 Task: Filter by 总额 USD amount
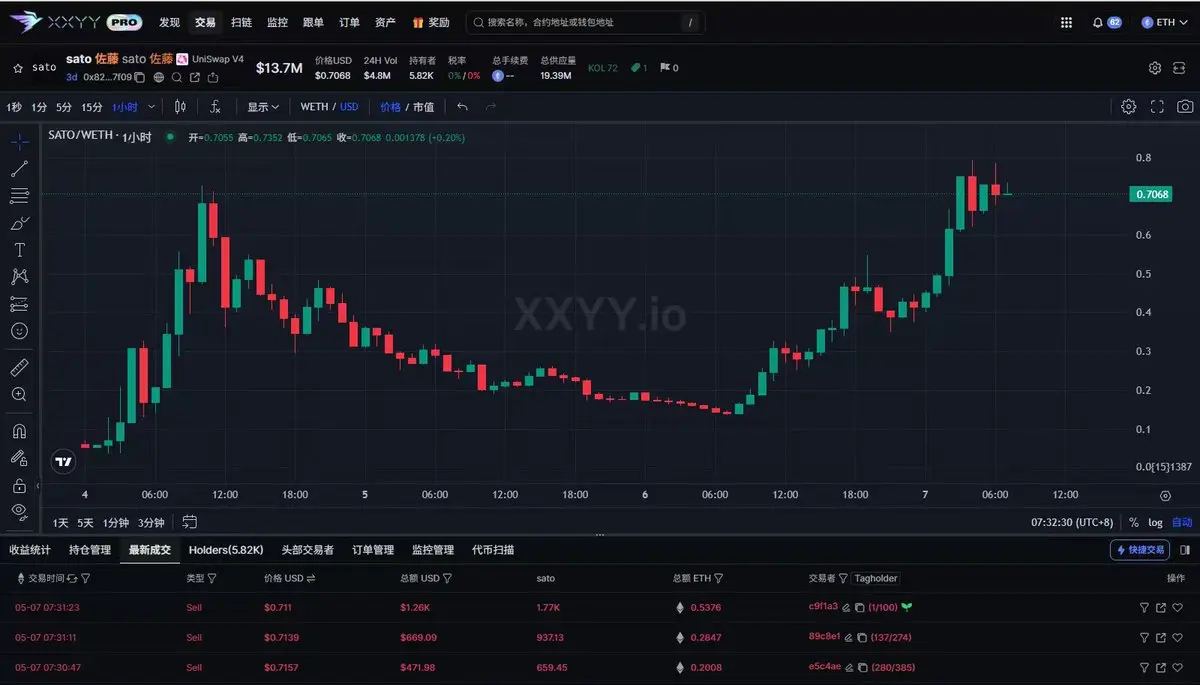click(447, 578)
